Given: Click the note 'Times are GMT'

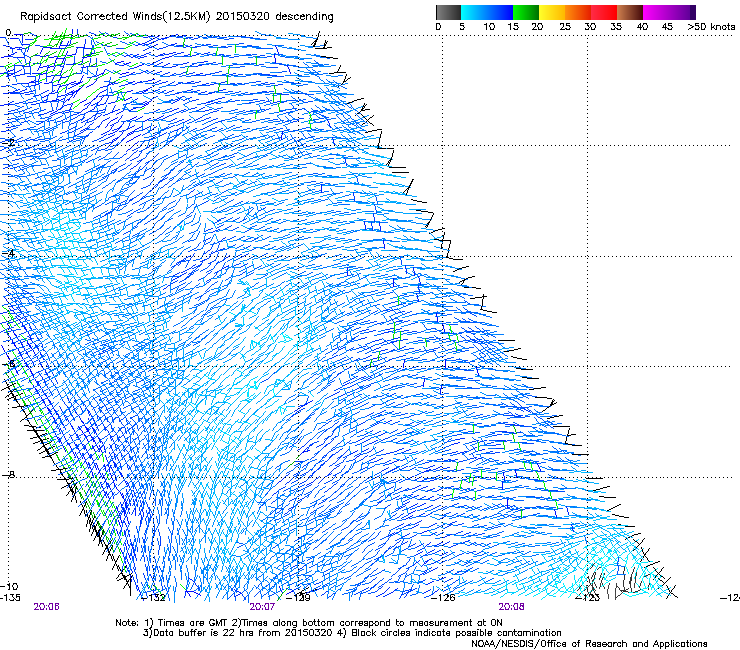Looking at the screenshot, I should [193, 623].
